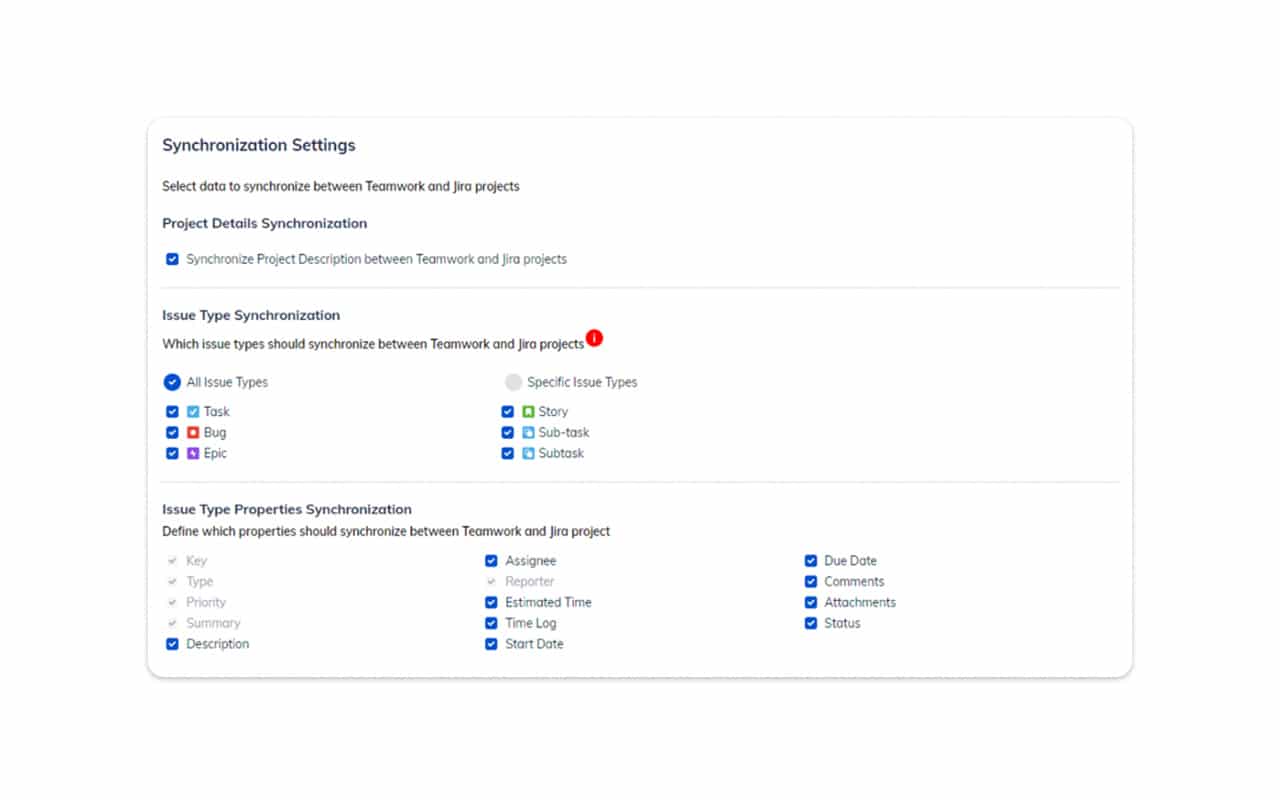
Task: Toggle the Estimated Time checkbox
Action: (x=491, y=602)
